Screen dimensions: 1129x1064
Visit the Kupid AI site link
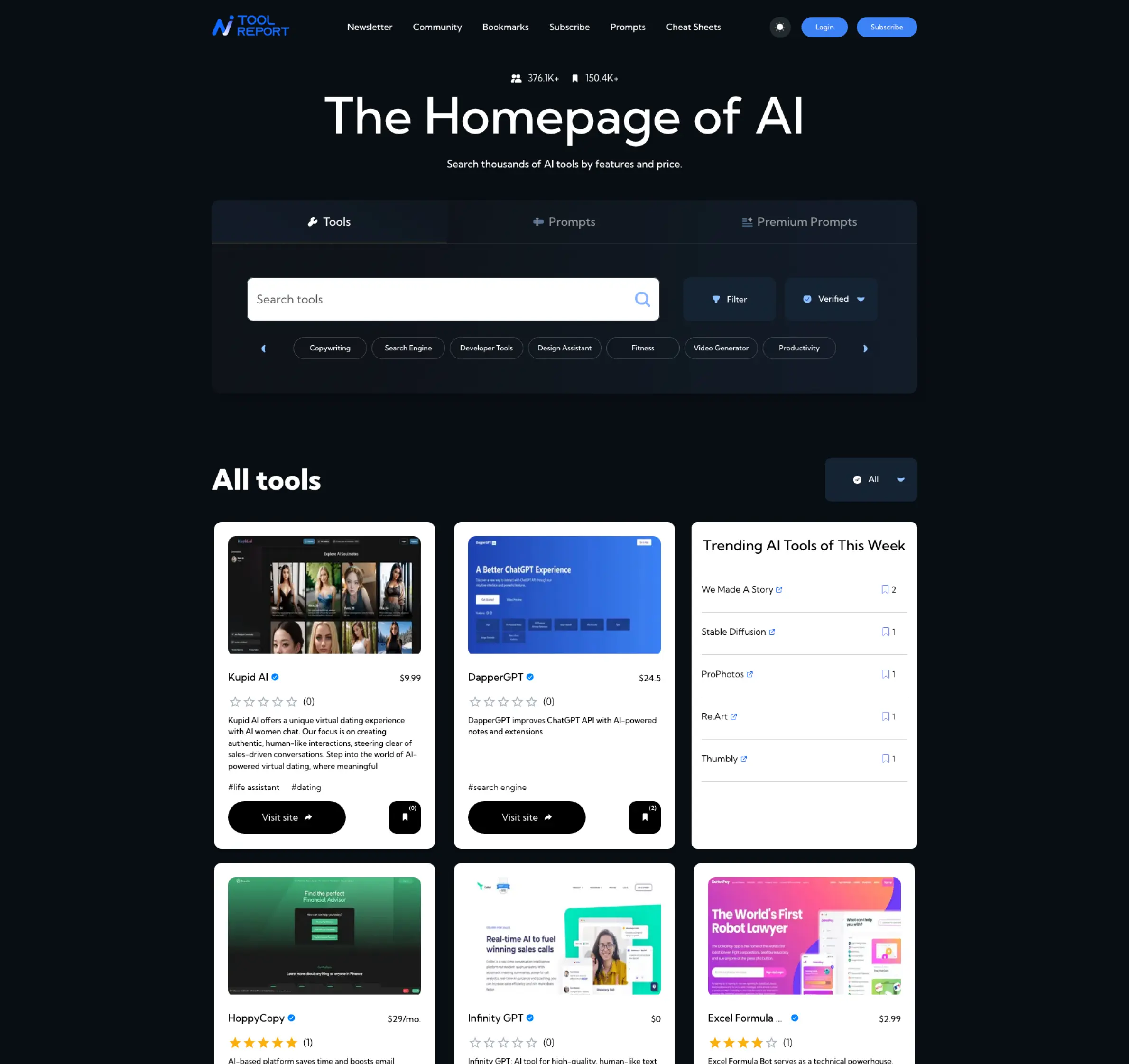click(287, 817)
